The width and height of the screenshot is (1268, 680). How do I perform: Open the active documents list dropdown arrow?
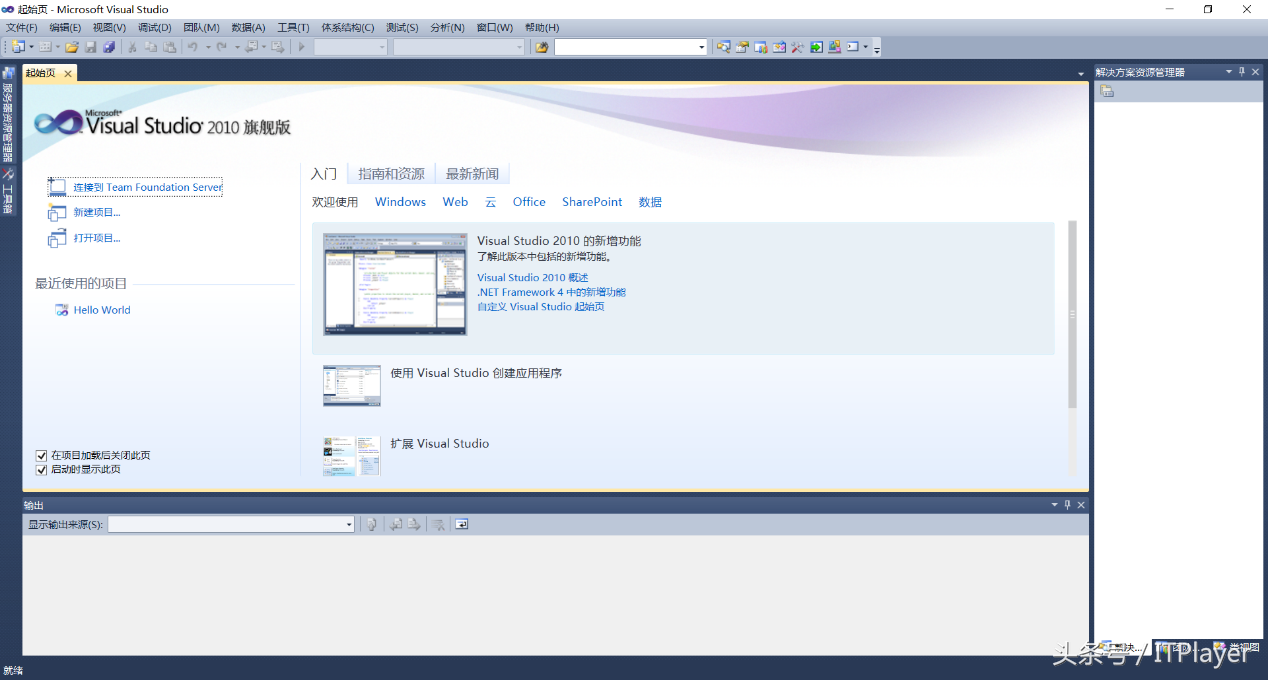pyautogui.click(x=1081, y=74)
